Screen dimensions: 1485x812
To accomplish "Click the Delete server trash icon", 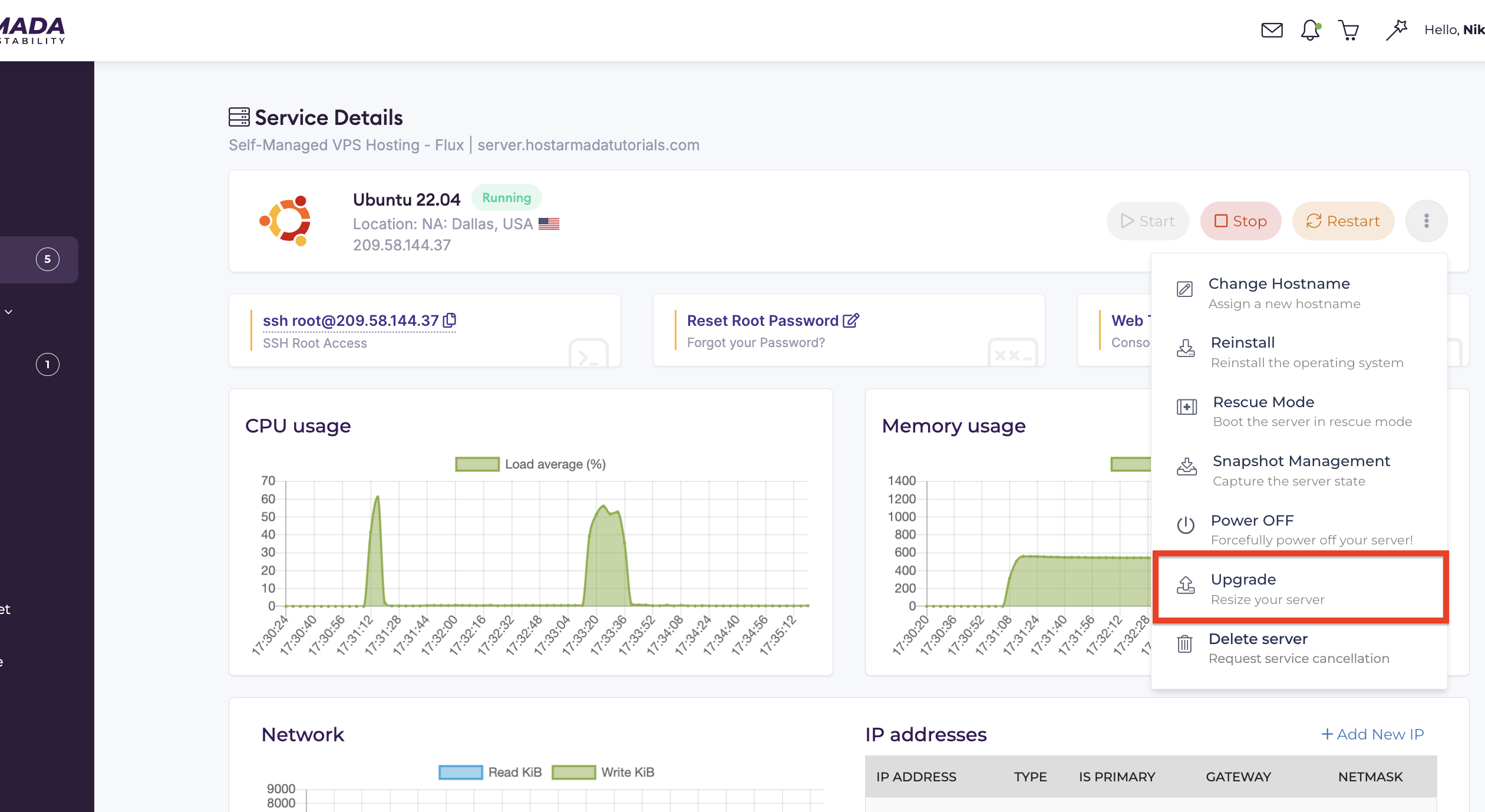I will click(1184, 643).
